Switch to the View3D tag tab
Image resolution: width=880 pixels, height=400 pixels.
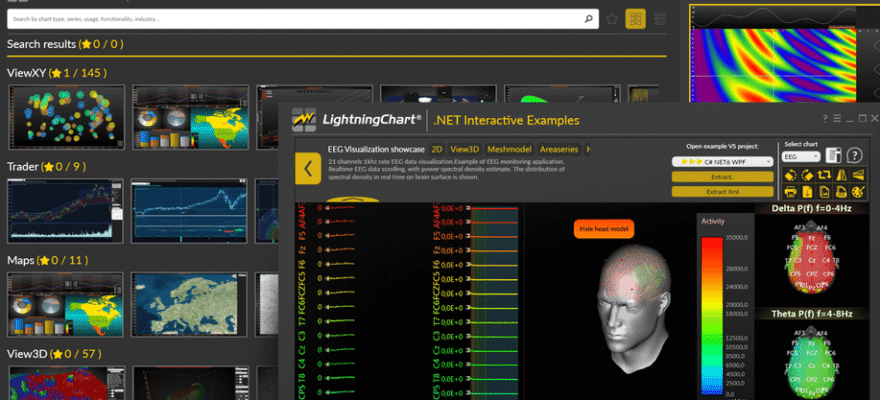click(x=465, y=149)
